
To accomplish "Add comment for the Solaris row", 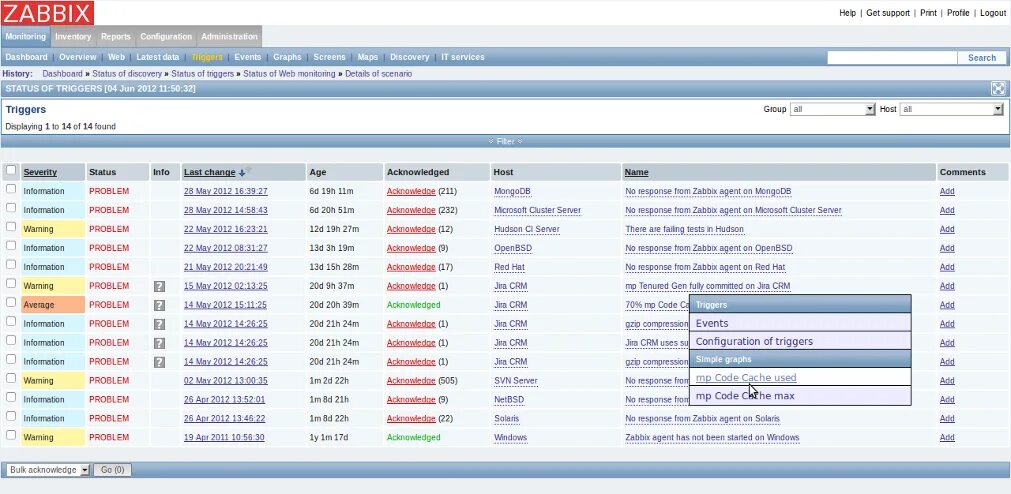I will pyautogui.click(x=947, y=419).
